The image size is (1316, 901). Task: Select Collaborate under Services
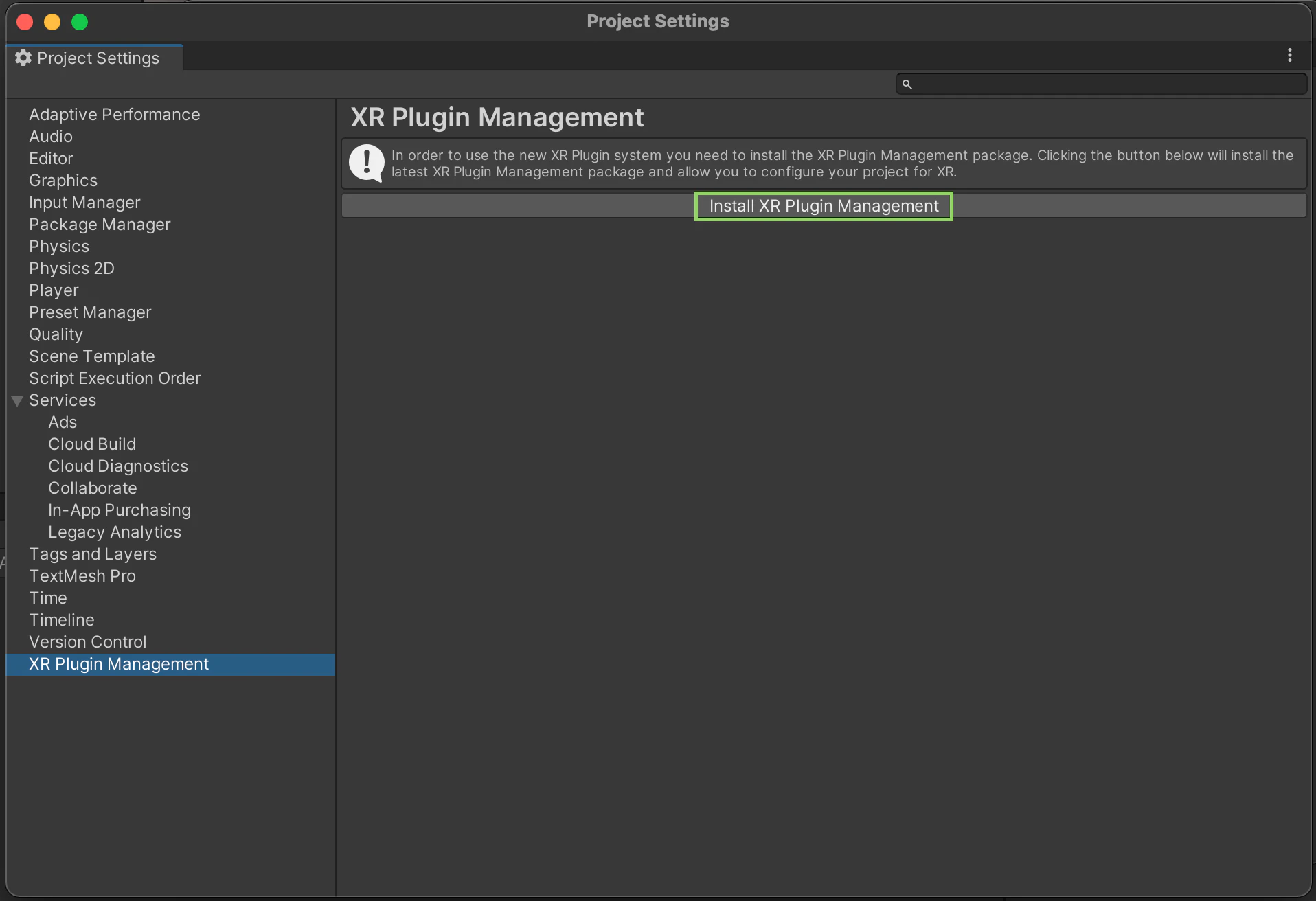pyautogui.click(x=93, y=488)
